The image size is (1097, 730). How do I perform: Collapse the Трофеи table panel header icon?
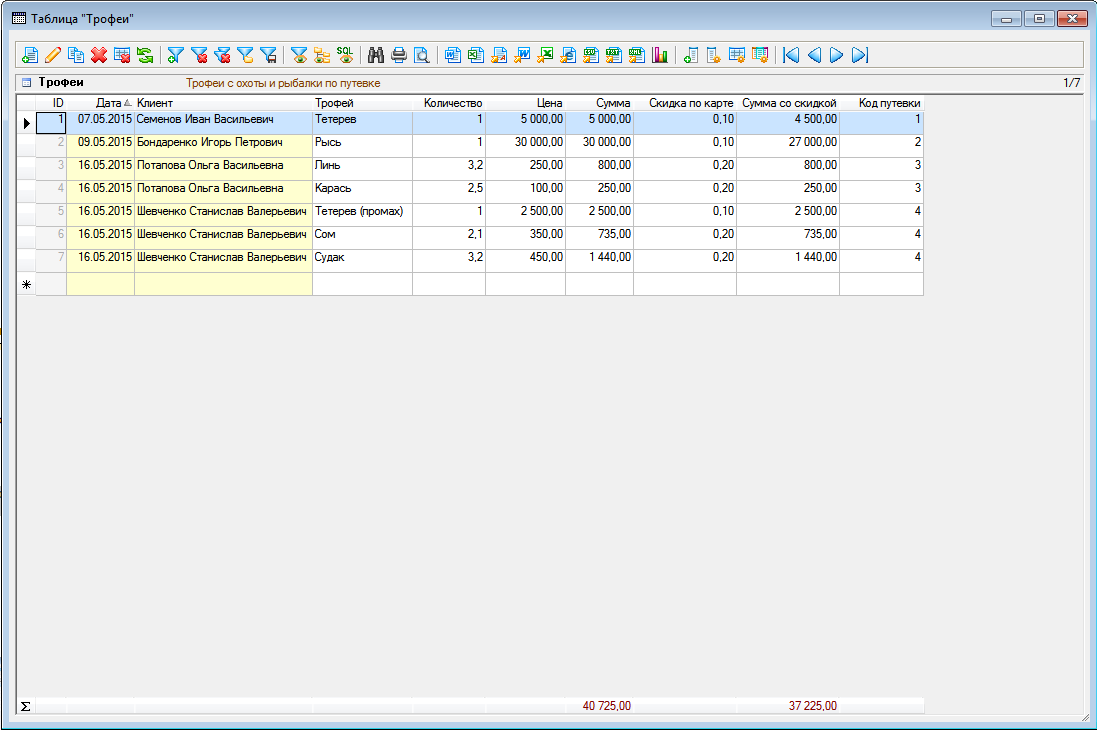(27, 83)
